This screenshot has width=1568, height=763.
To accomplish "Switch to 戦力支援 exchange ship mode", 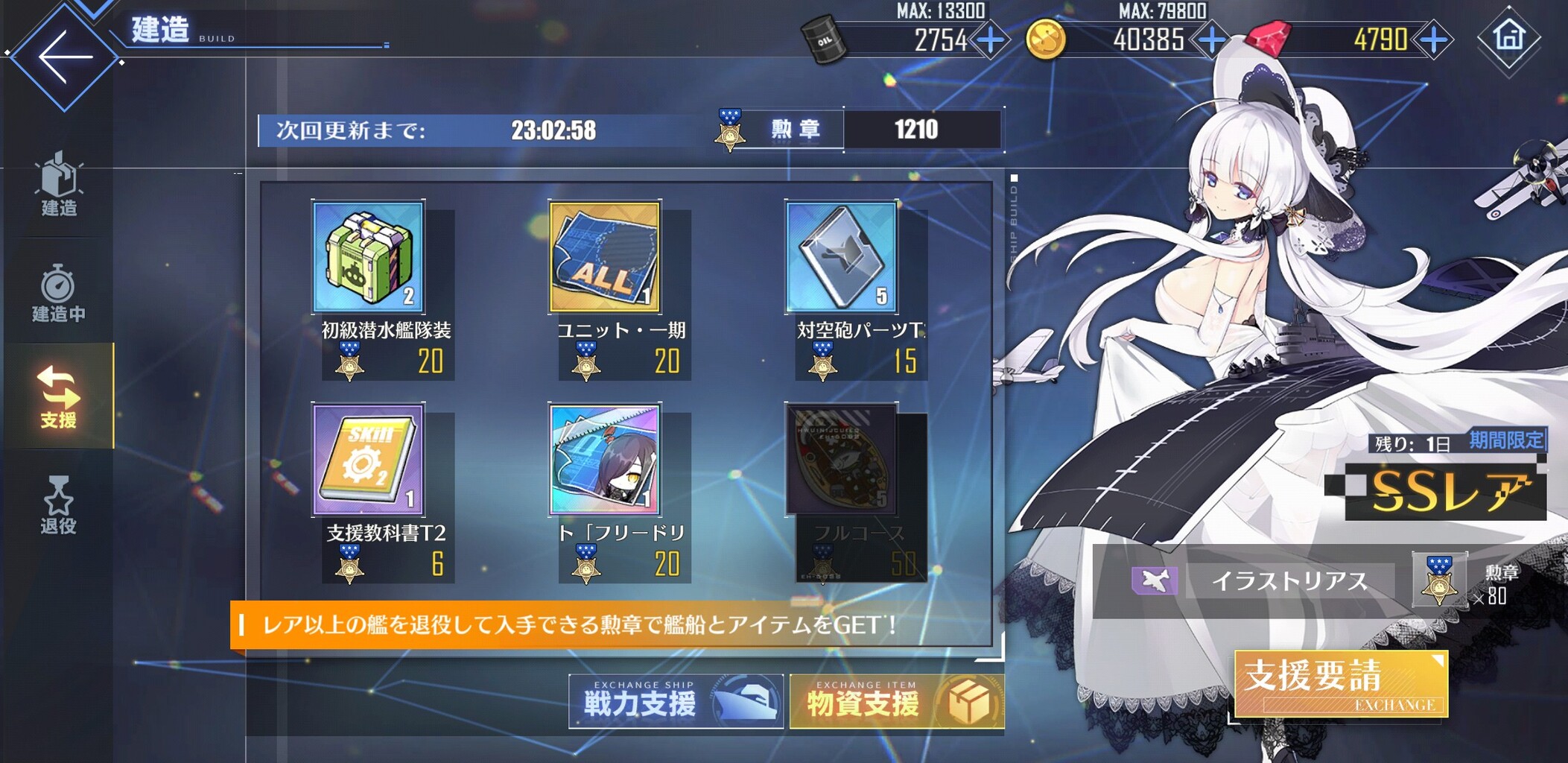I will [676, 701].
